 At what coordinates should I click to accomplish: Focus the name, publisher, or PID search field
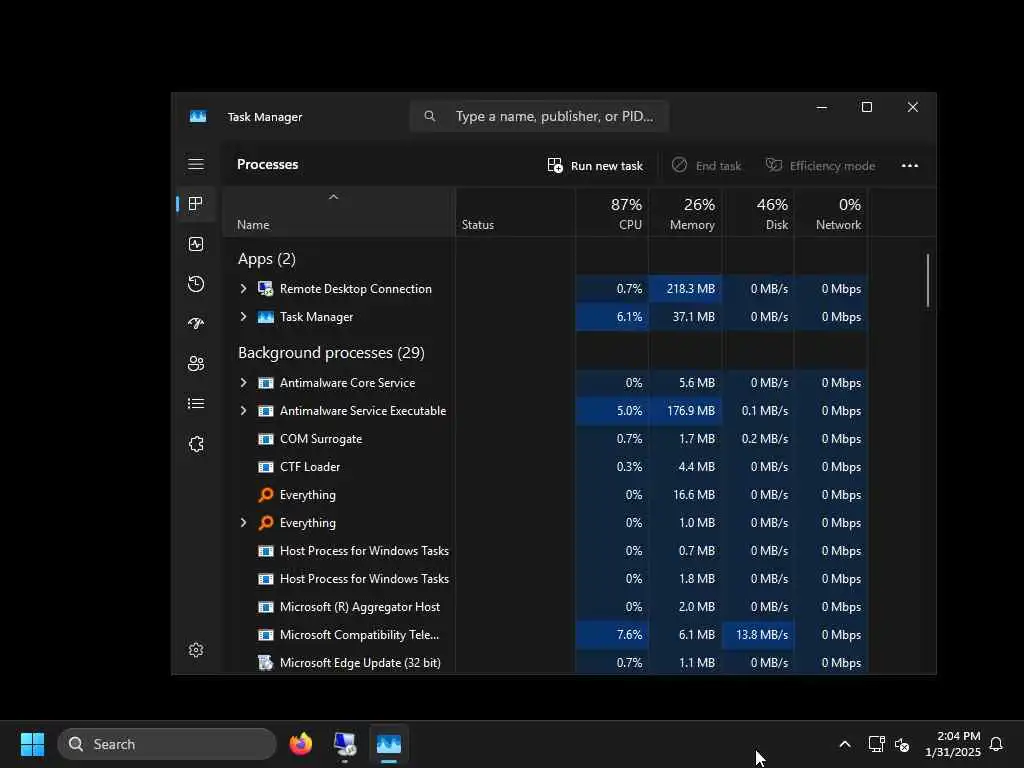(x=539, y=116)
